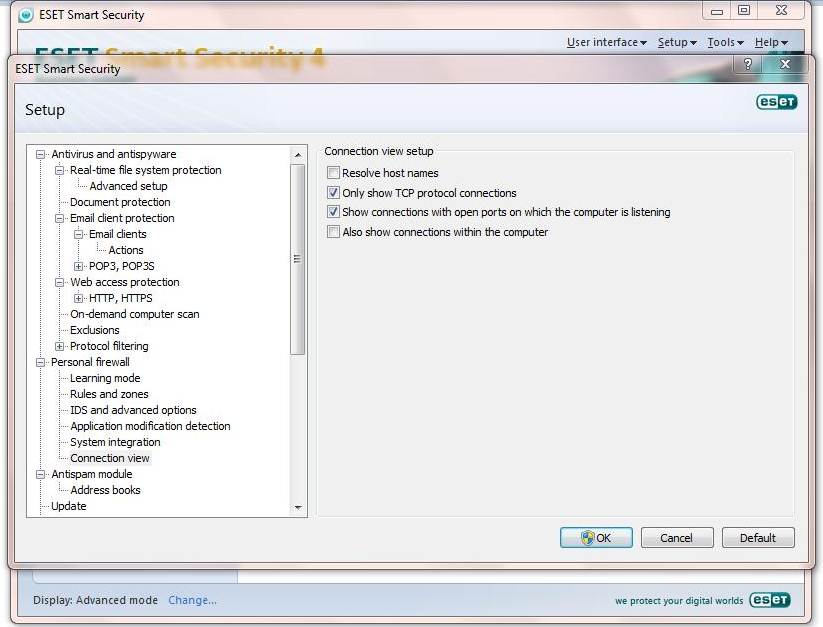The height and width of the screenshot is (627, 823).
Task: Select Connection view tree item
Action: coord(110,458)
